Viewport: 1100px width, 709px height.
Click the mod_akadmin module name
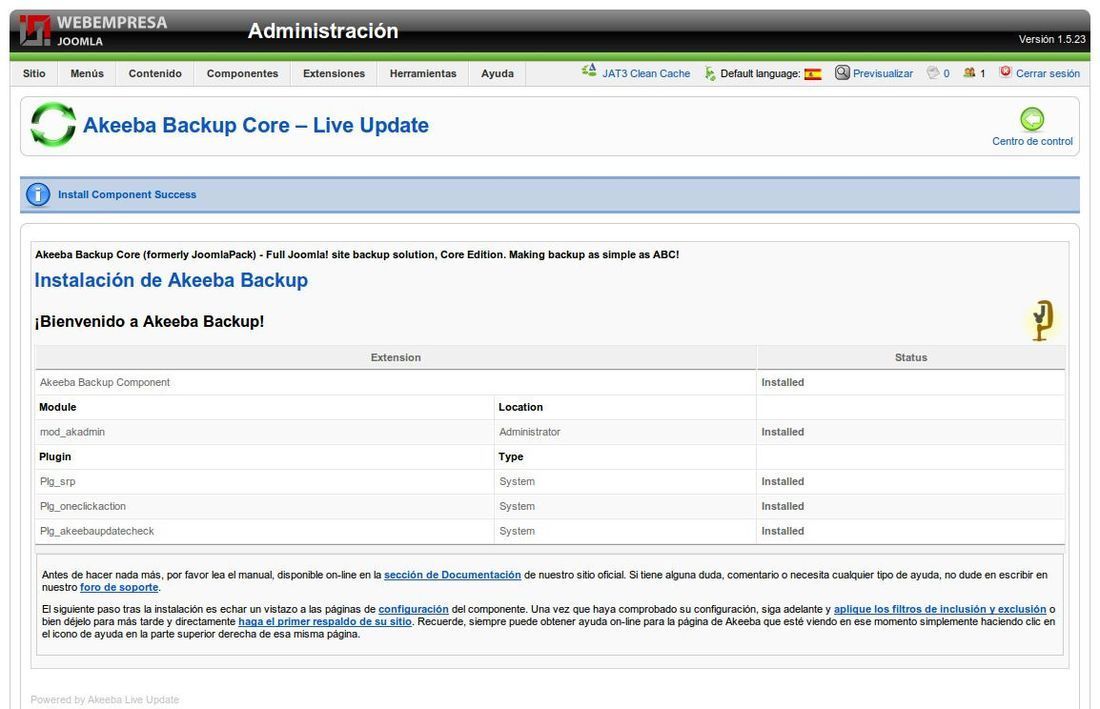click(72, 432)
